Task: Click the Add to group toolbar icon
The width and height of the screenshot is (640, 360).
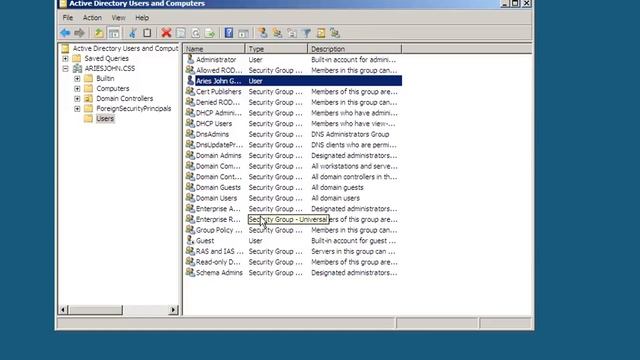Action: 335,33
